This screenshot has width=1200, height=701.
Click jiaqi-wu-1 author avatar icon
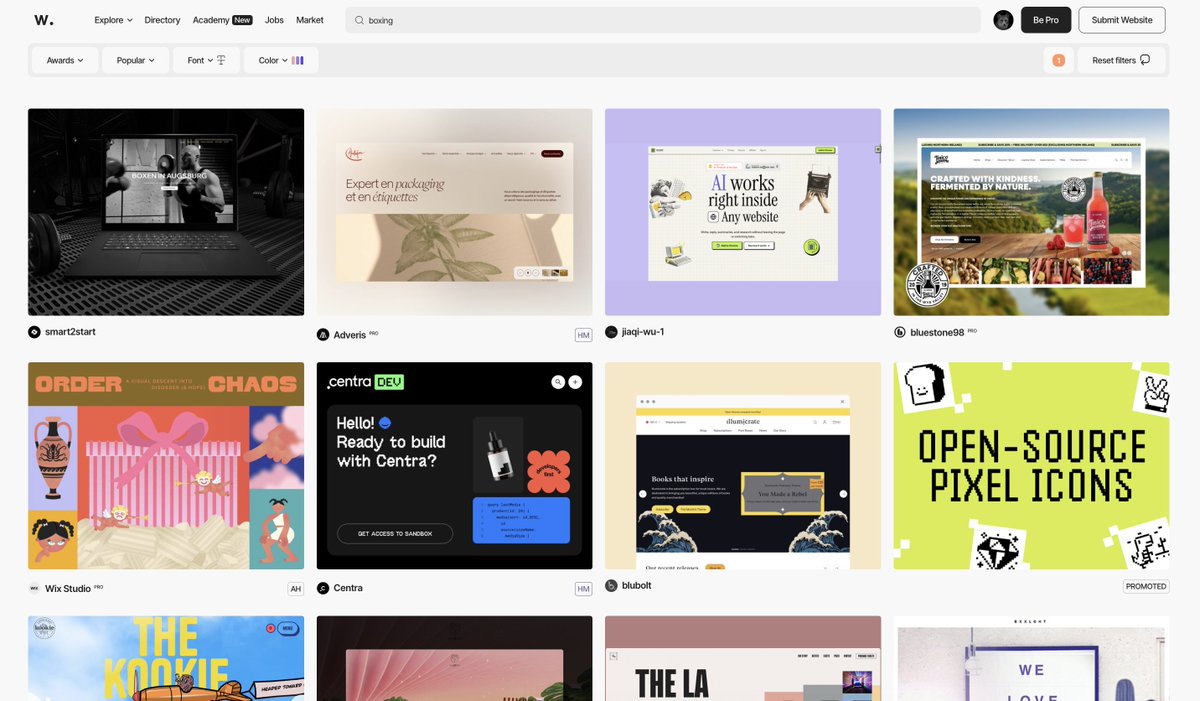click(611, 332)
